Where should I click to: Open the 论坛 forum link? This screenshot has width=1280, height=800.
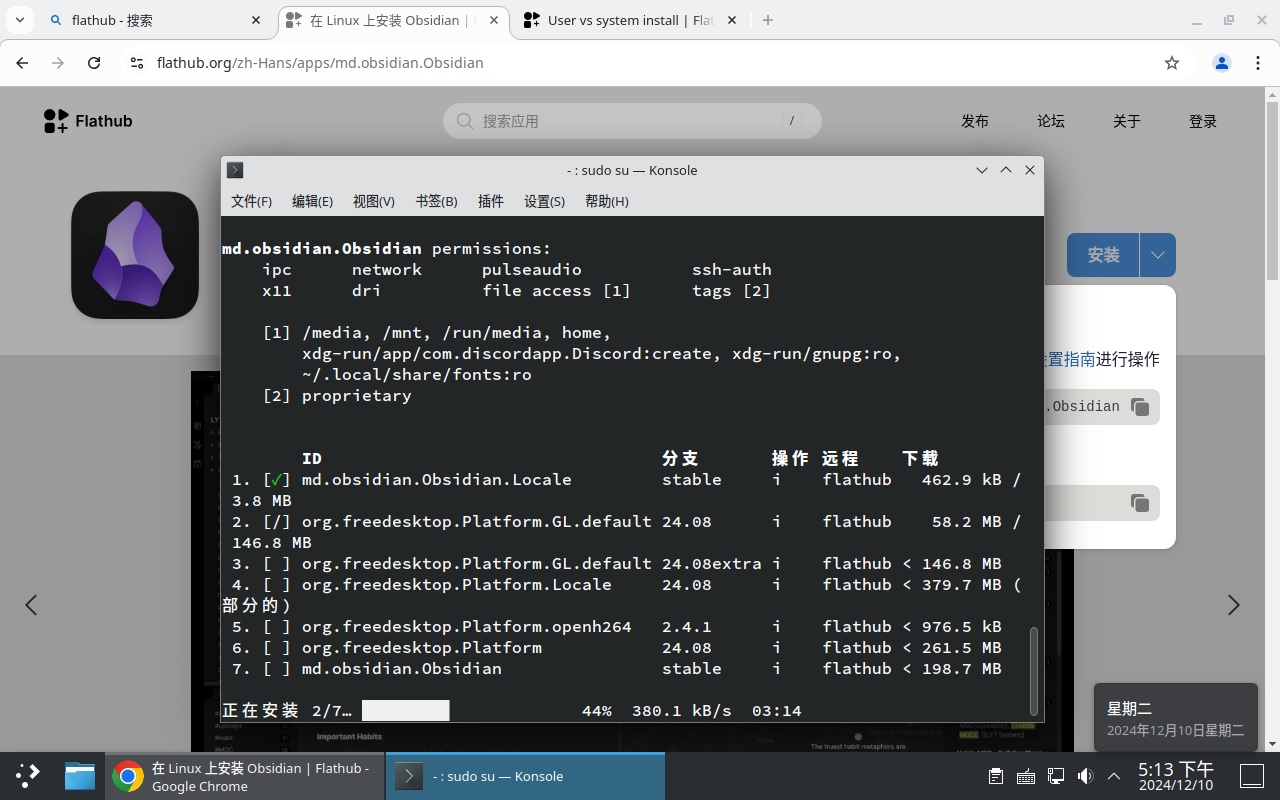tap(1051, 121)
